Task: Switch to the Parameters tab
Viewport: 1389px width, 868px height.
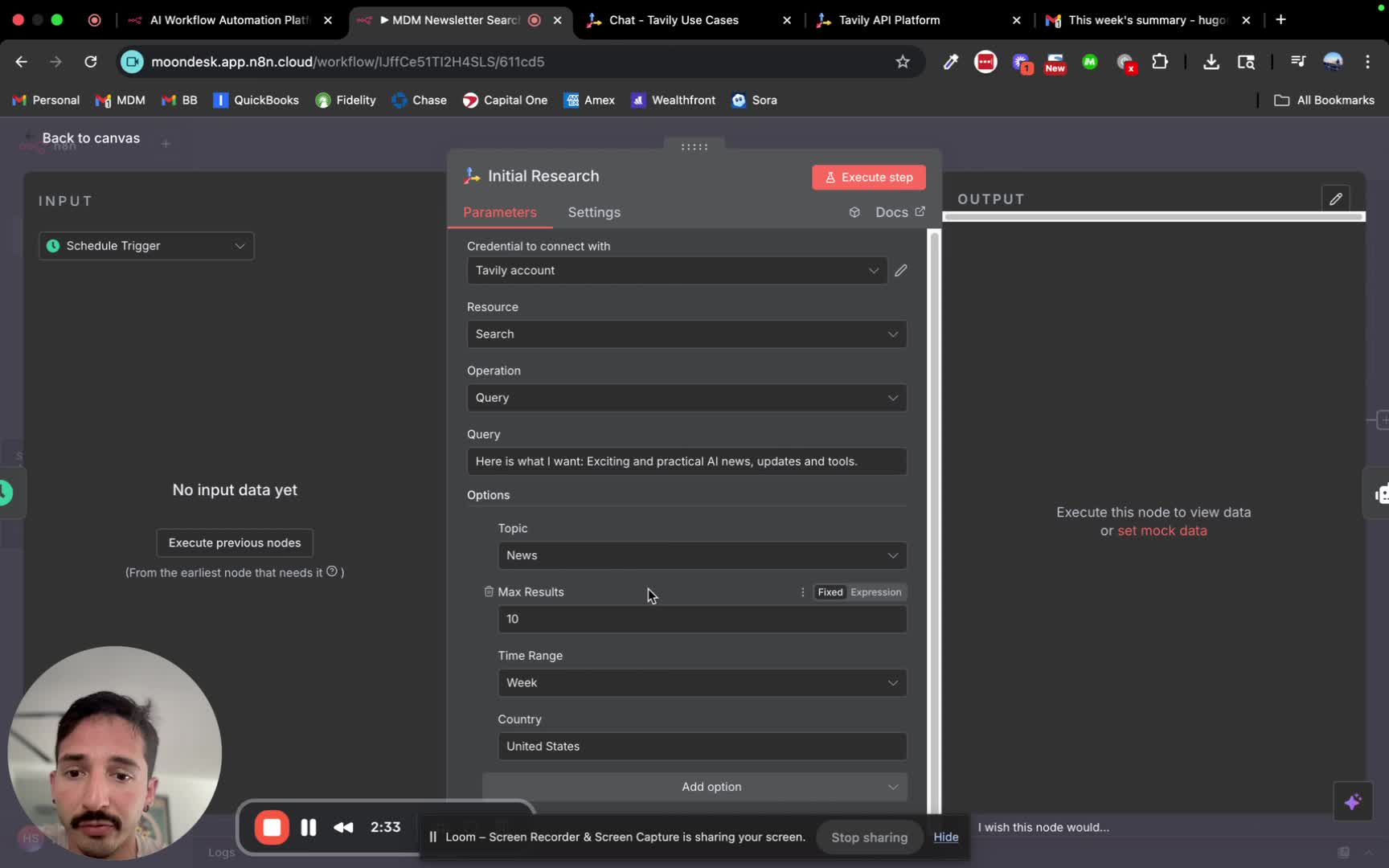Action: tap(499, 212)
